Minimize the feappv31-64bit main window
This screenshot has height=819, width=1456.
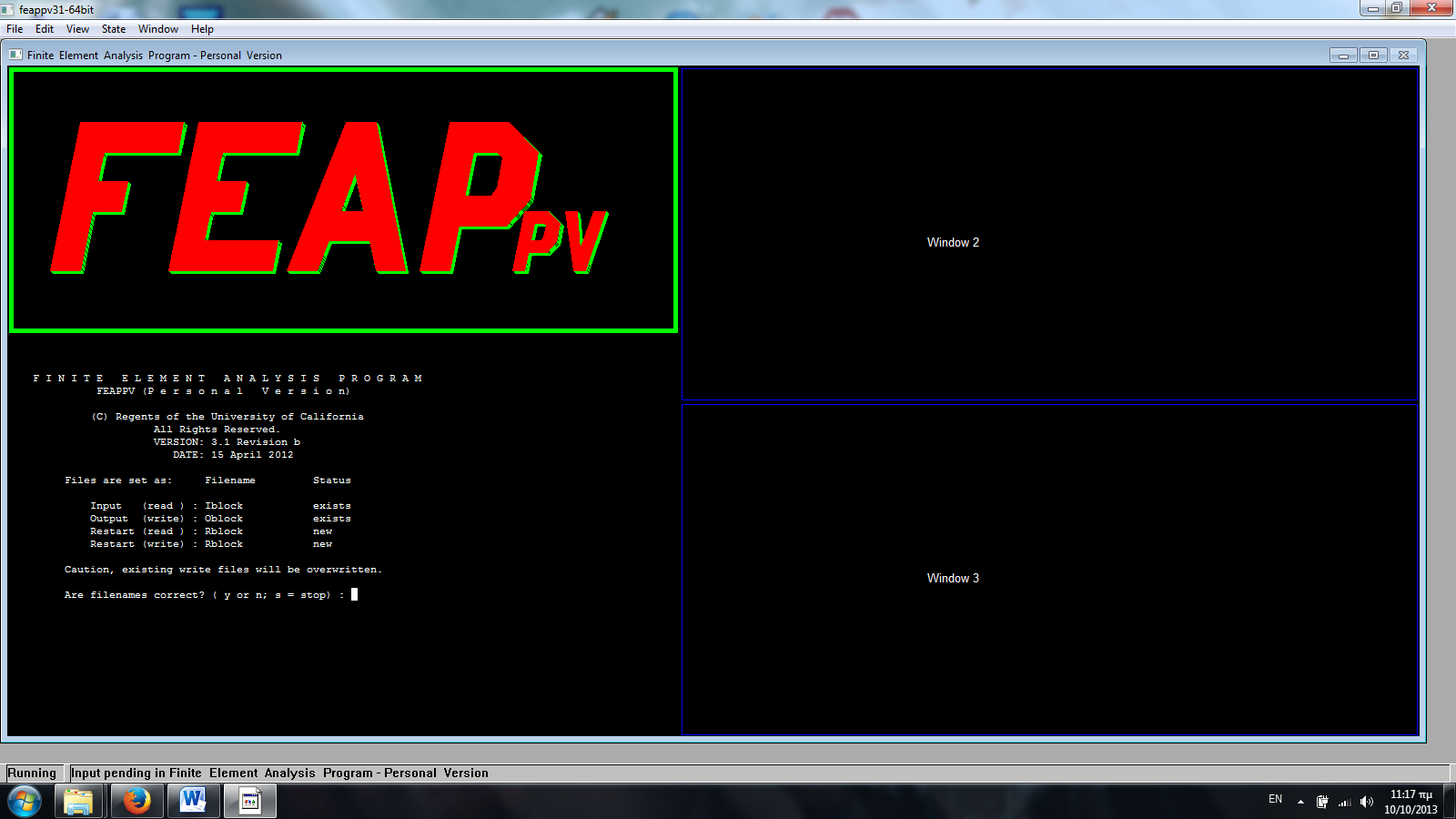[x=1373, y=8]
